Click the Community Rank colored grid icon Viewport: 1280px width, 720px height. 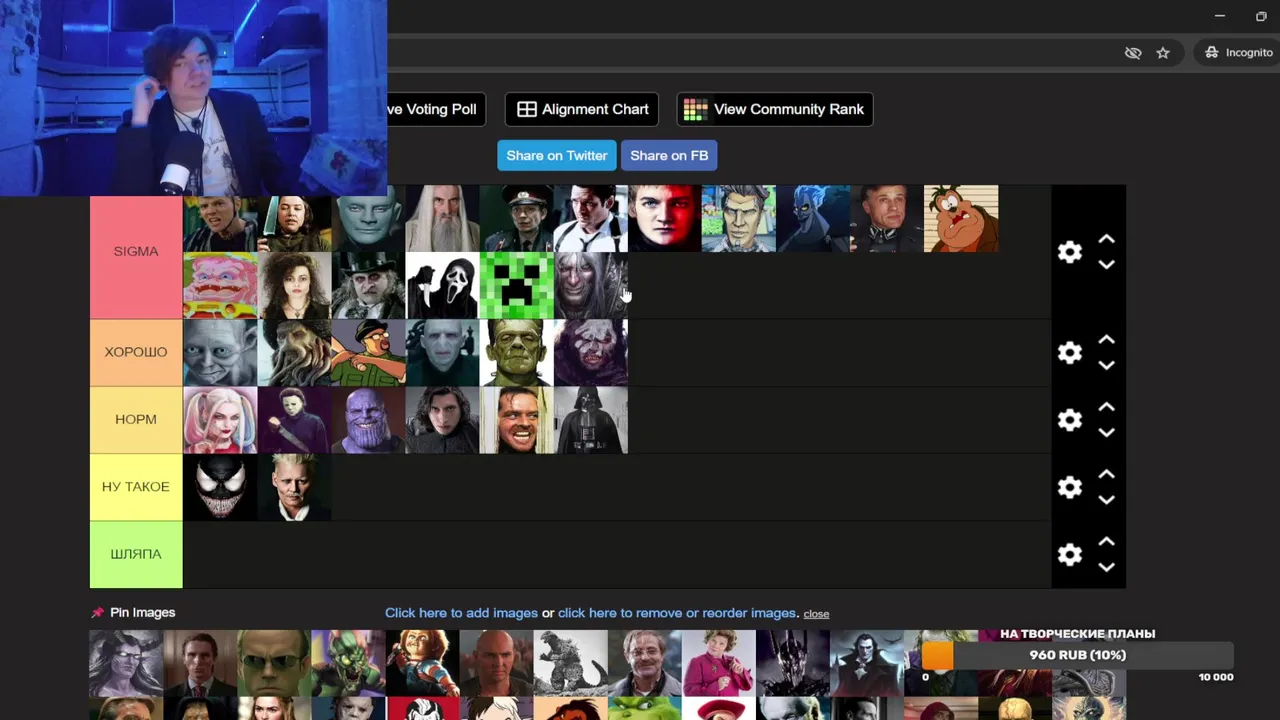[x=695, y=109]
